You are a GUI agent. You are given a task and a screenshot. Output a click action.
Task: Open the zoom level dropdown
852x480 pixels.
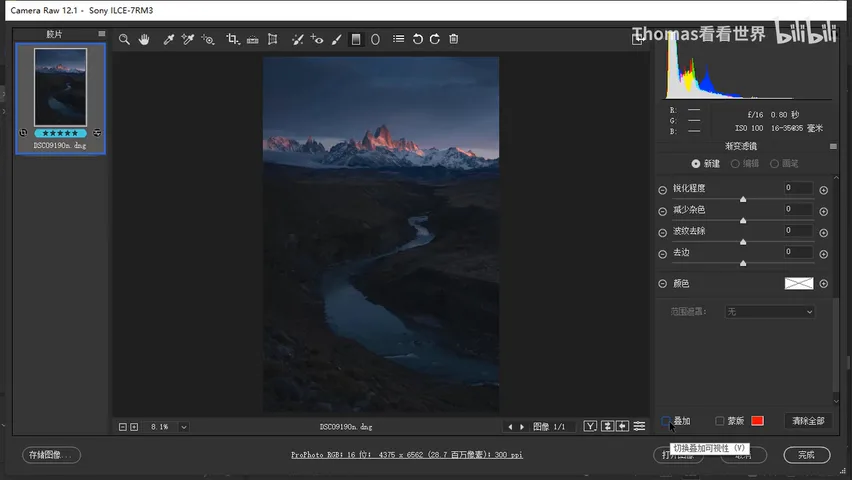[184, 427]
